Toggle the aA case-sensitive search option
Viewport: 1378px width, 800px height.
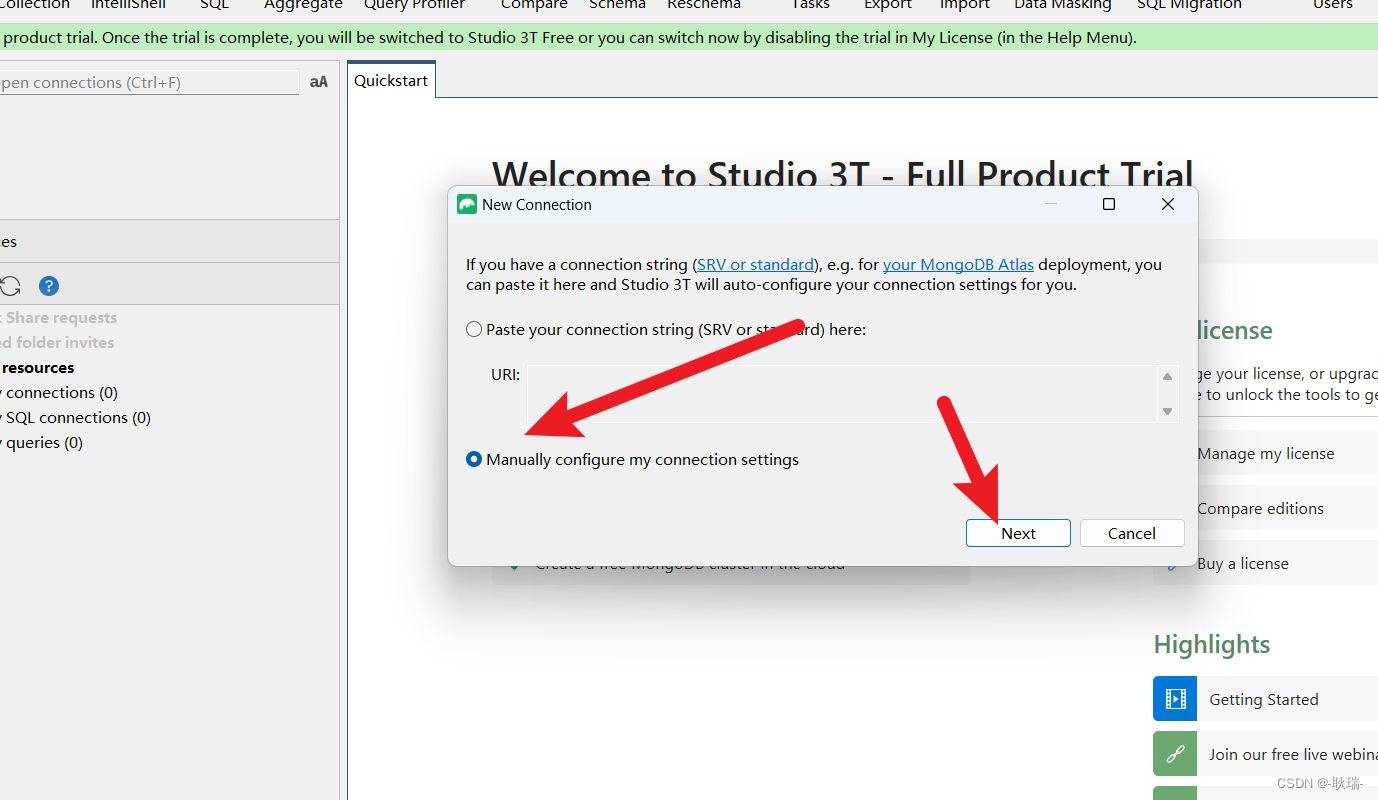pos(318,82)
